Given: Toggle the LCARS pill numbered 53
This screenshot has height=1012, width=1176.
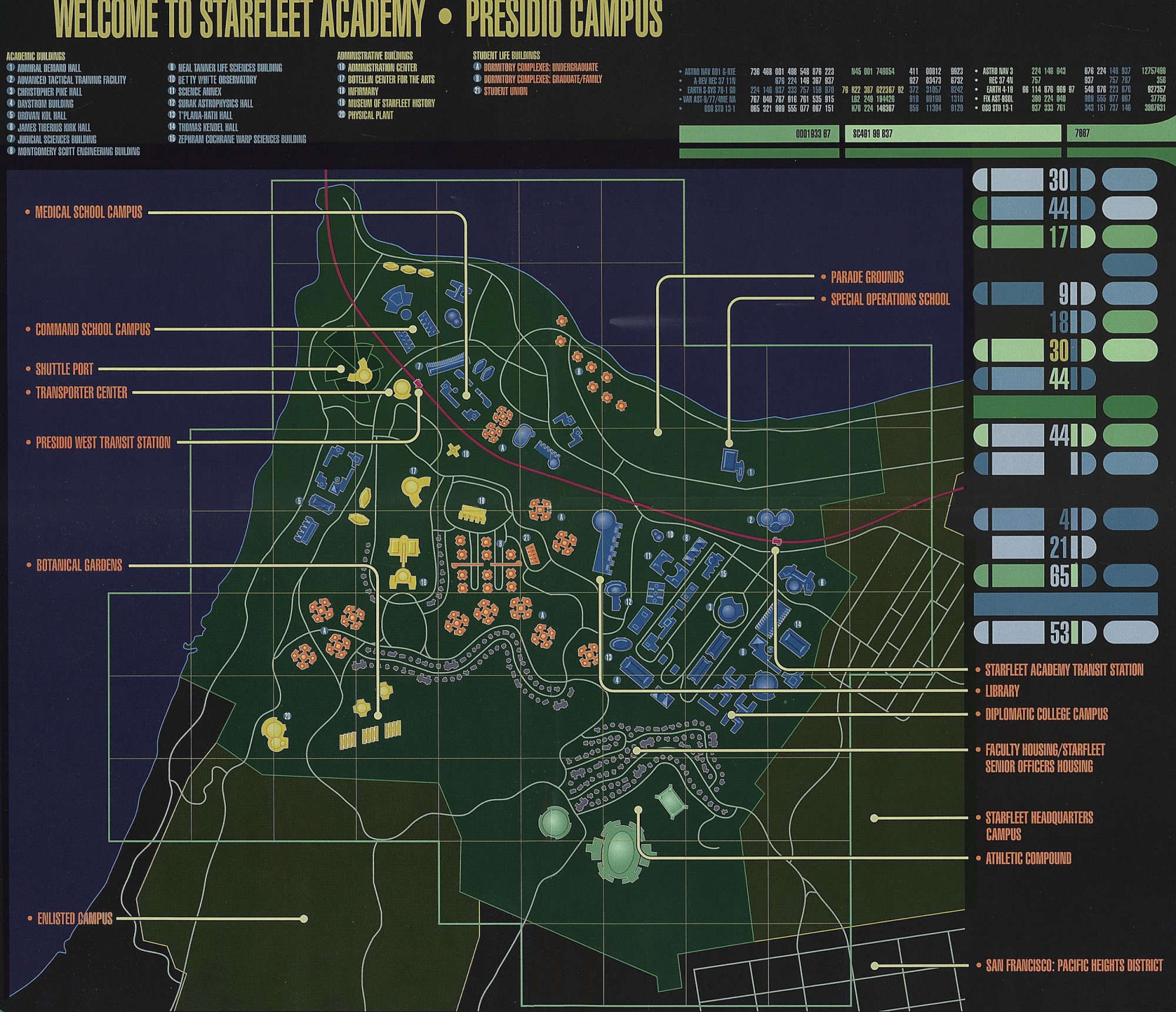Looking at the screenshot, I should click(1035, 633).
